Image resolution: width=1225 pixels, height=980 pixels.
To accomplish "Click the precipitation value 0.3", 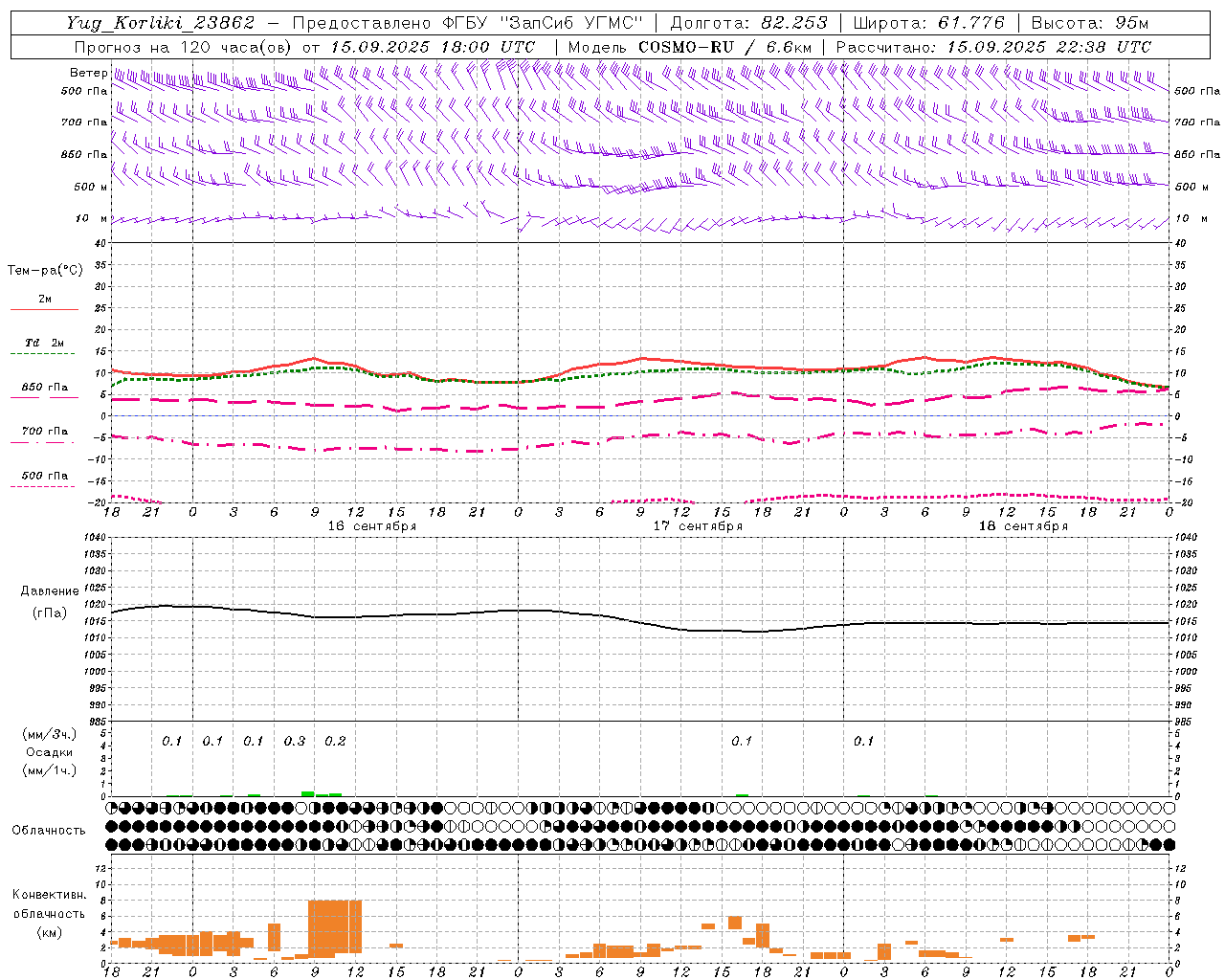I will [x=295, y=741].
